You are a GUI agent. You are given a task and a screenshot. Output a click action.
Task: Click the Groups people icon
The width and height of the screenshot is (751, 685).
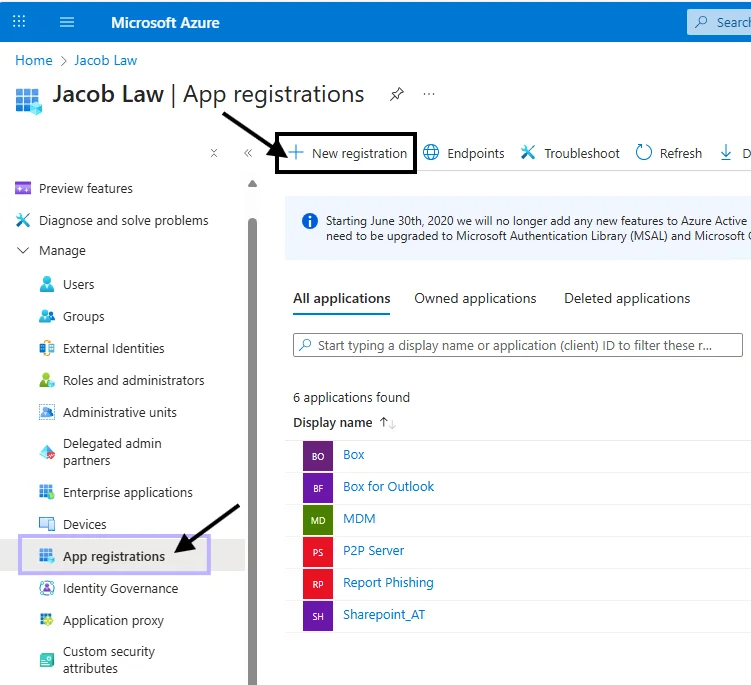click(46, 316)
